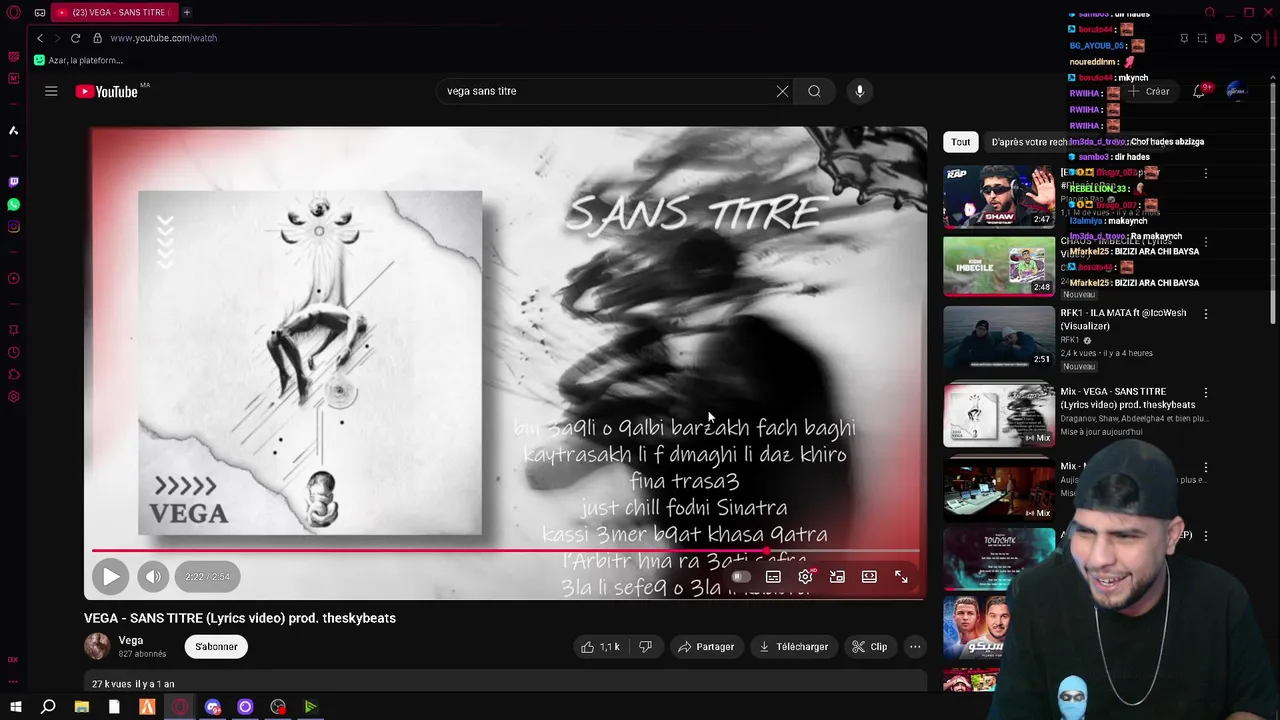Open RFK1 - ILA MATA video title
The image size is (1280, 720).
click(x=1123, y=319)
